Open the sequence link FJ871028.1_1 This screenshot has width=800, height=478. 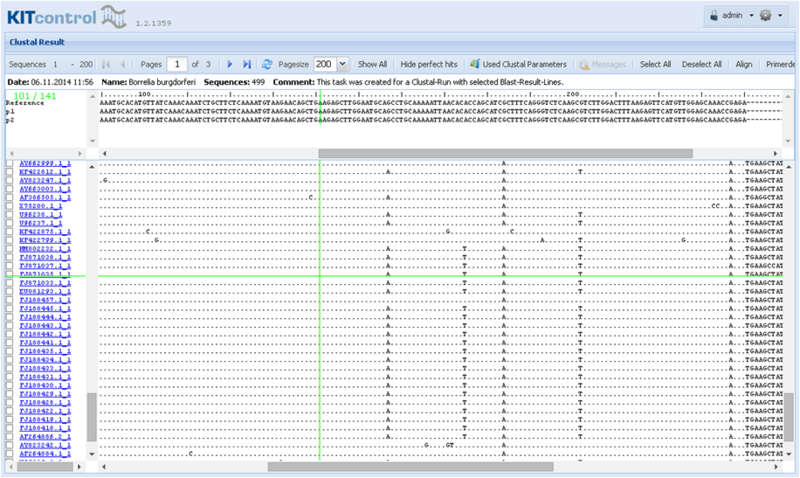coord(45,257)
